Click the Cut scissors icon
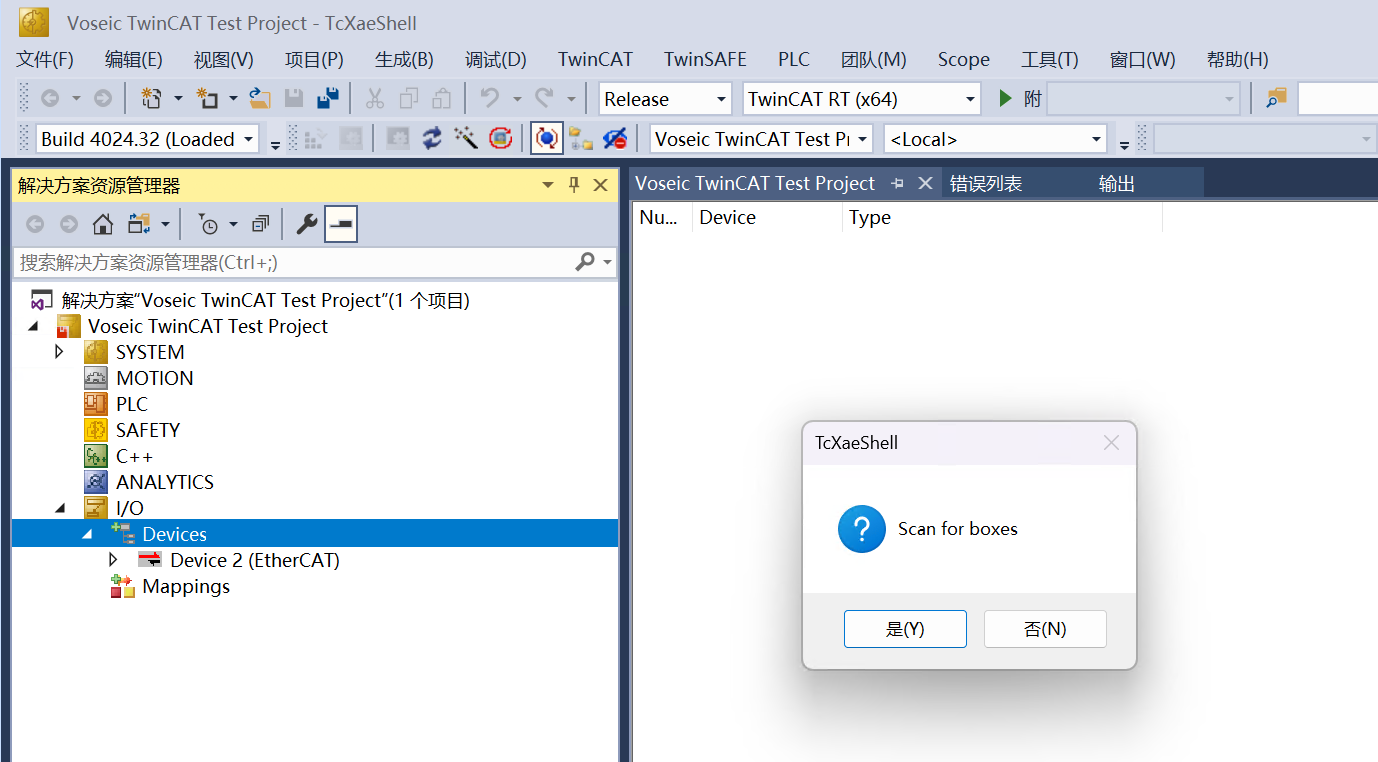 pos(375,98)
